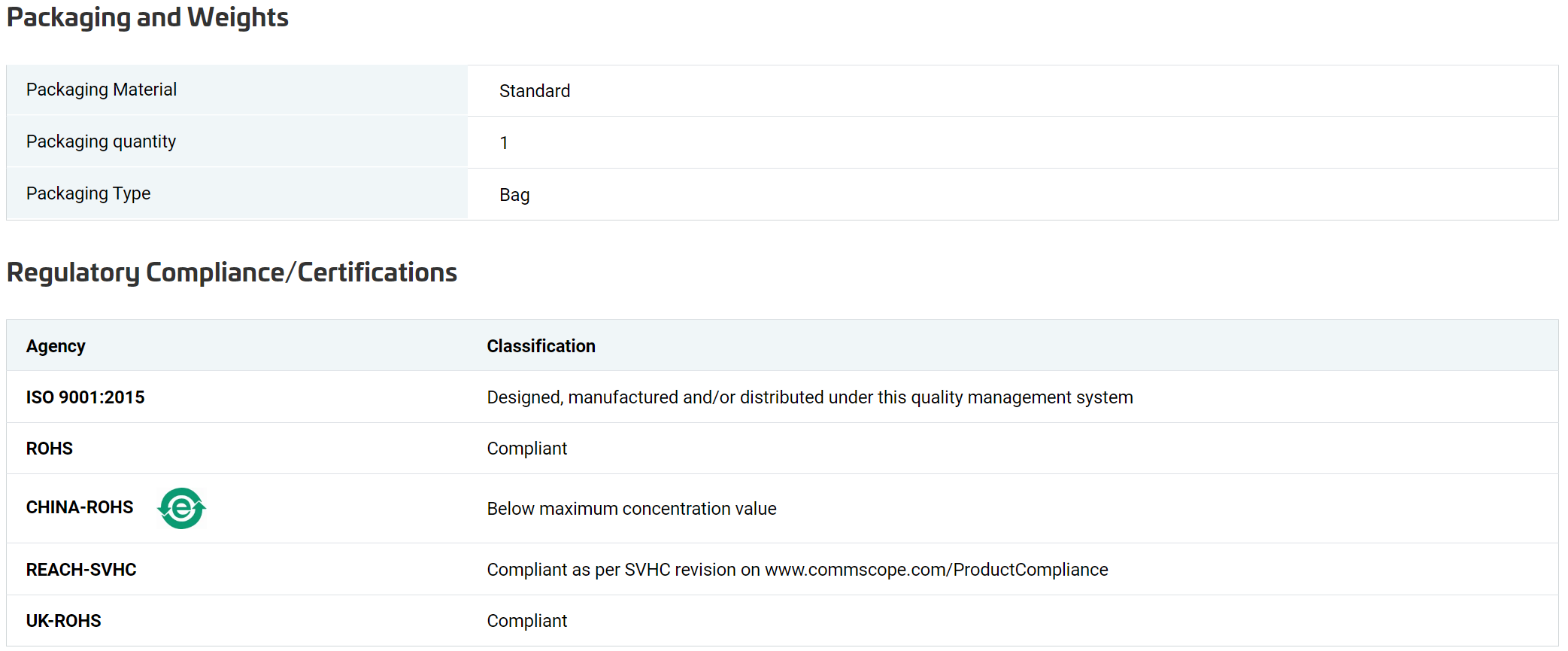This screenshot has height=651, width=1568.
Task: Select the Packaging quantity value 1
Action: click(x=504, y=143)
